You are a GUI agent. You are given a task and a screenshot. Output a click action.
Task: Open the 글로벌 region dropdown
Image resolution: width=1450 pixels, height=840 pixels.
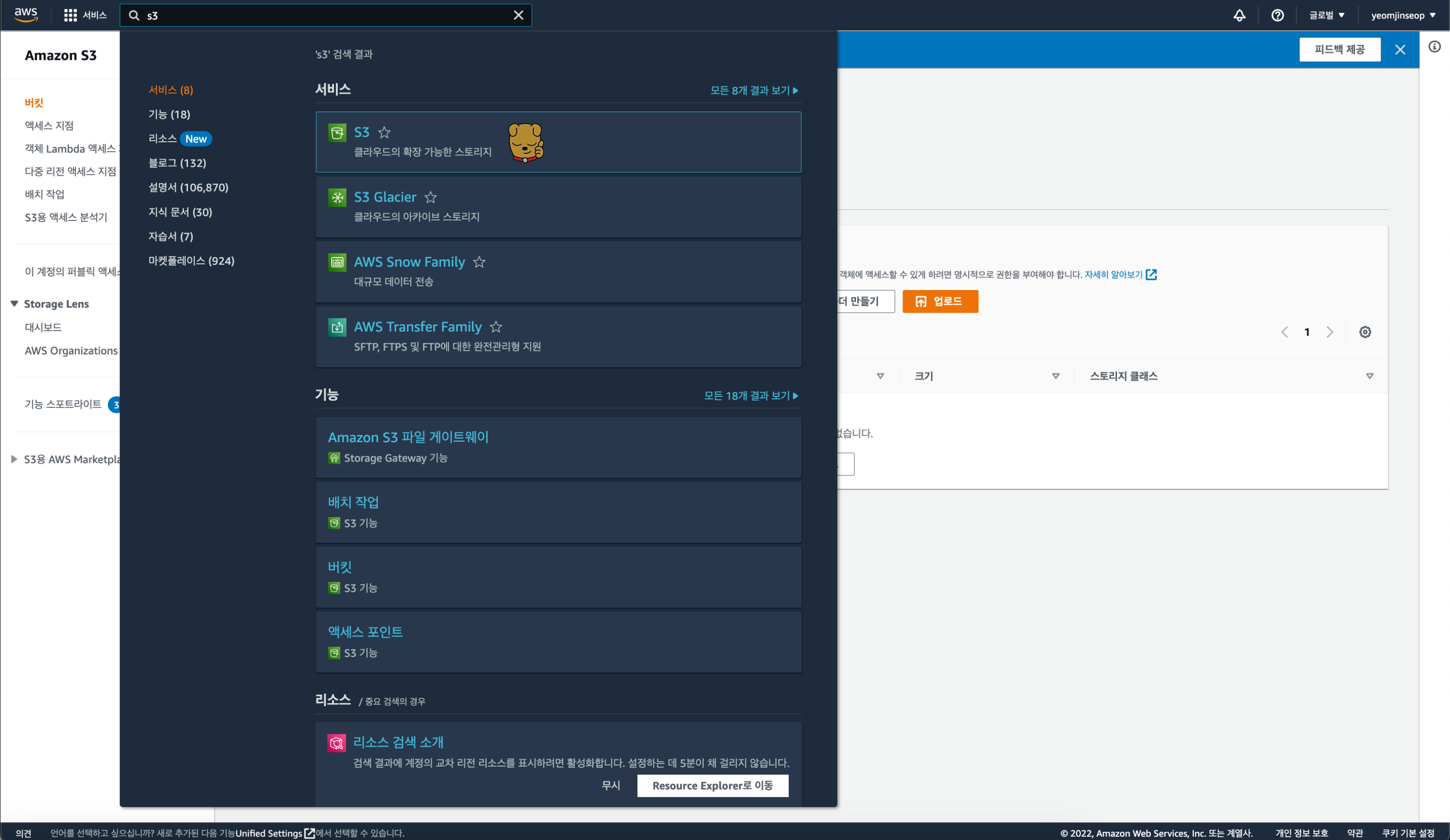point(1326,15)
